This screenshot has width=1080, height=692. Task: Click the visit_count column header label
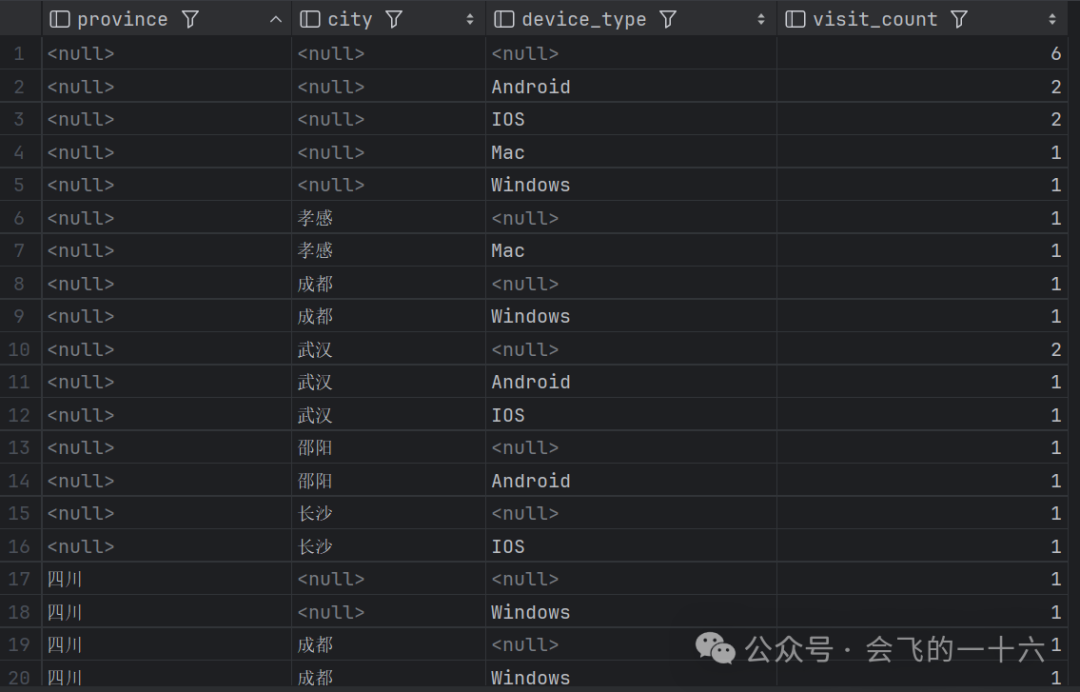[x=875, y=19]
